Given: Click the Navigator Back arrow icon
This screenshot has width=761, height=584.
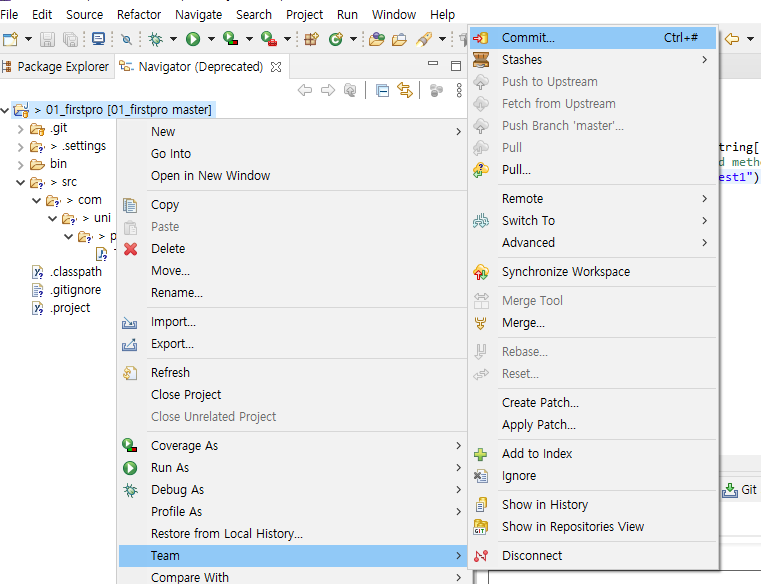Looking at the screenshot, I should point(305,90).
